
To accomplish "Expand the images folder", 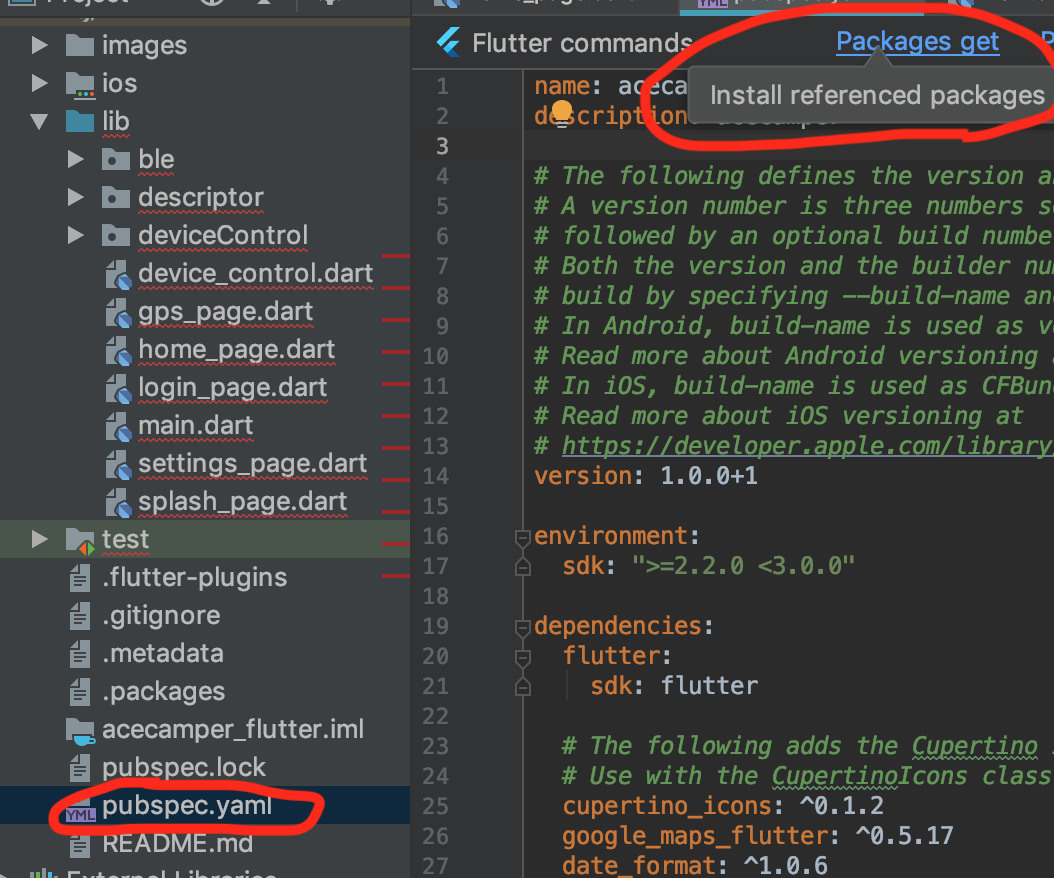I will [x=40, y=45].
